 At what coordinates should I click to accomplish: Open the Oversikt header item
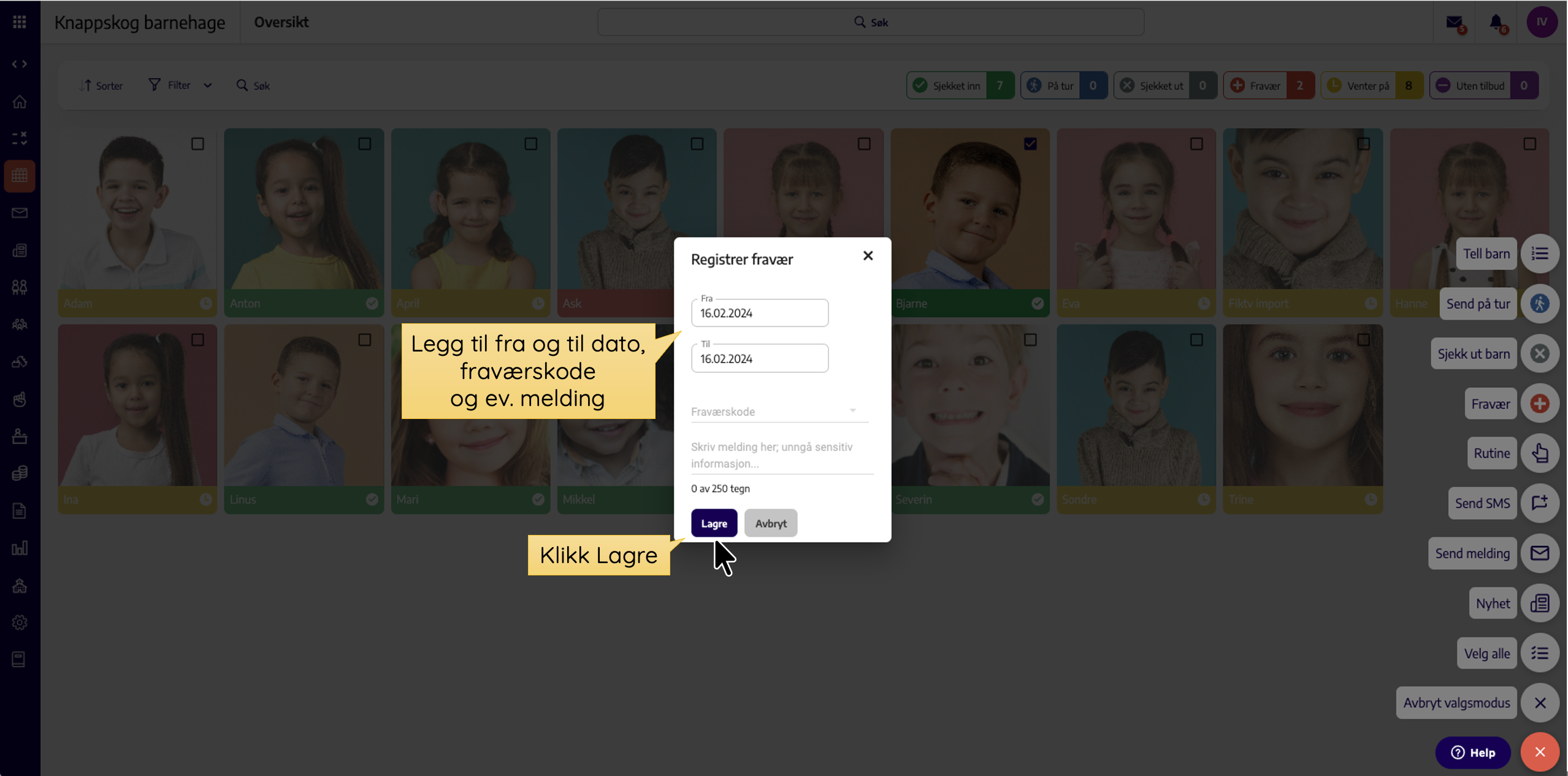pyautogui.click(x=281, y=22)
